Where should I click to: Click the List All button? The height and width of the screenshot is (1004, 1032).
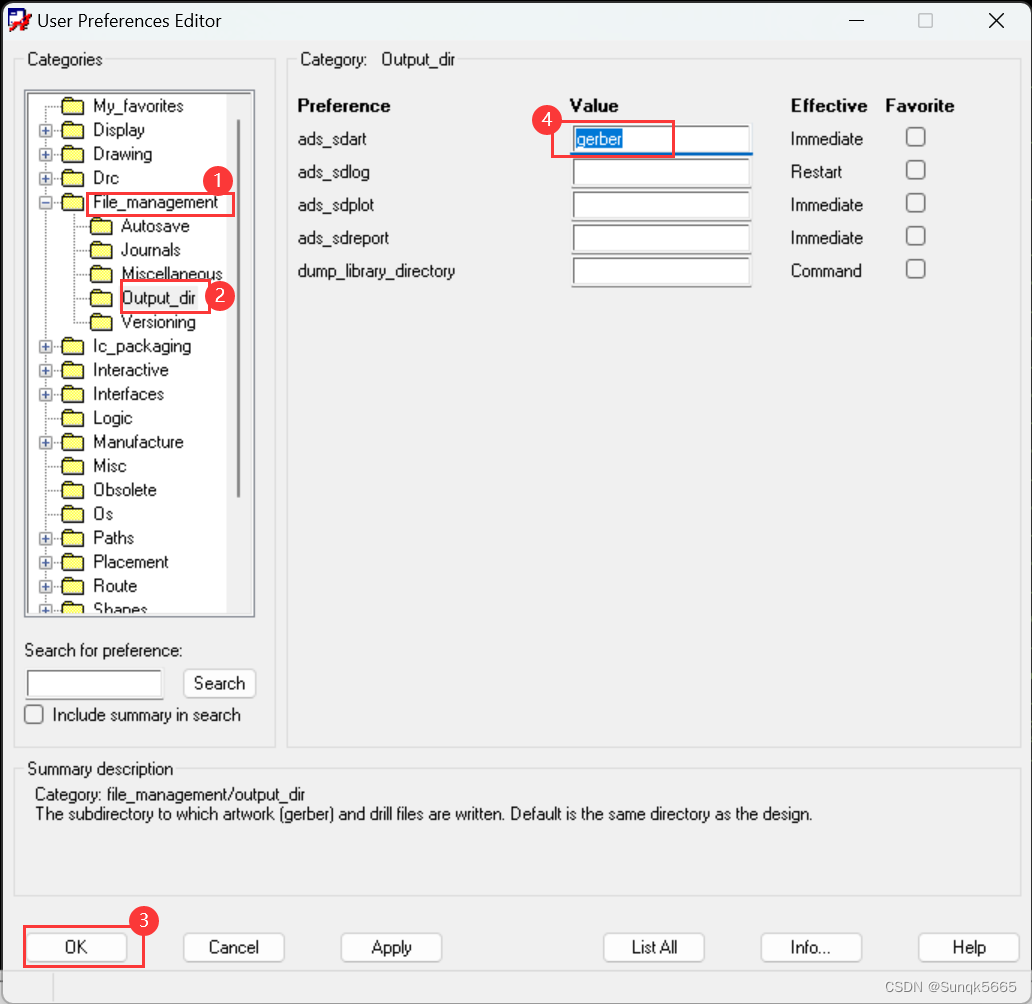point(653,947)
